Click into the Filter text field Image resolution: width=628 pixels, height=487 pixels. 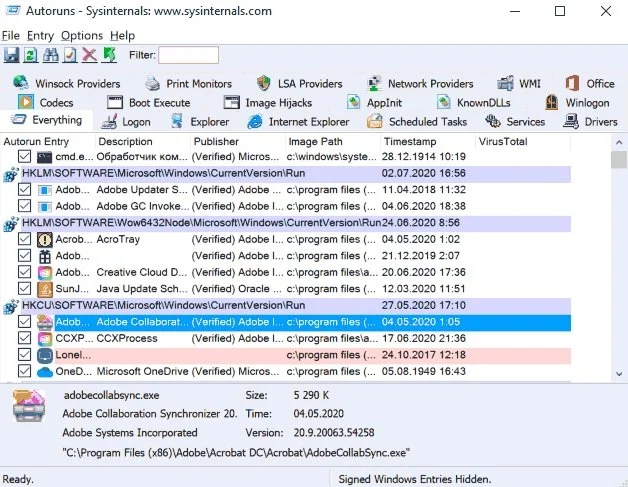point(189,55)
